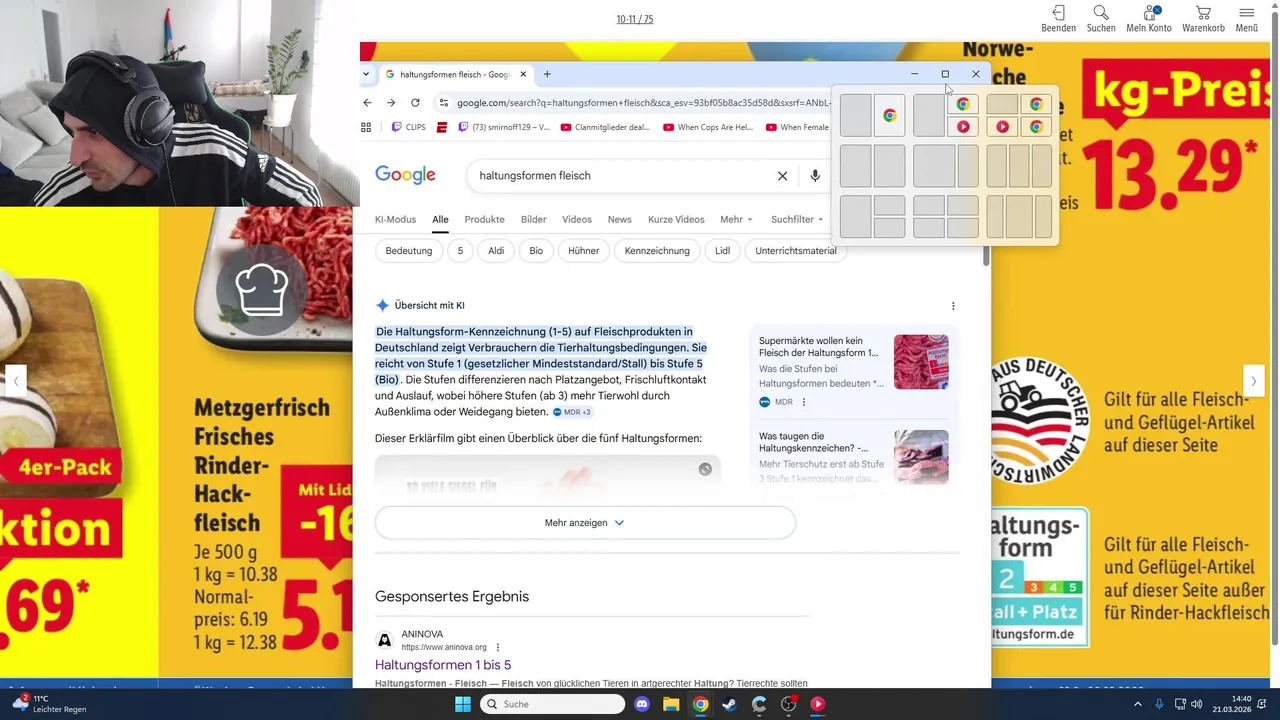Open the Chrome tab search dropdown
This screenshot has height=720, width=1280.
[x=366, y=74]
